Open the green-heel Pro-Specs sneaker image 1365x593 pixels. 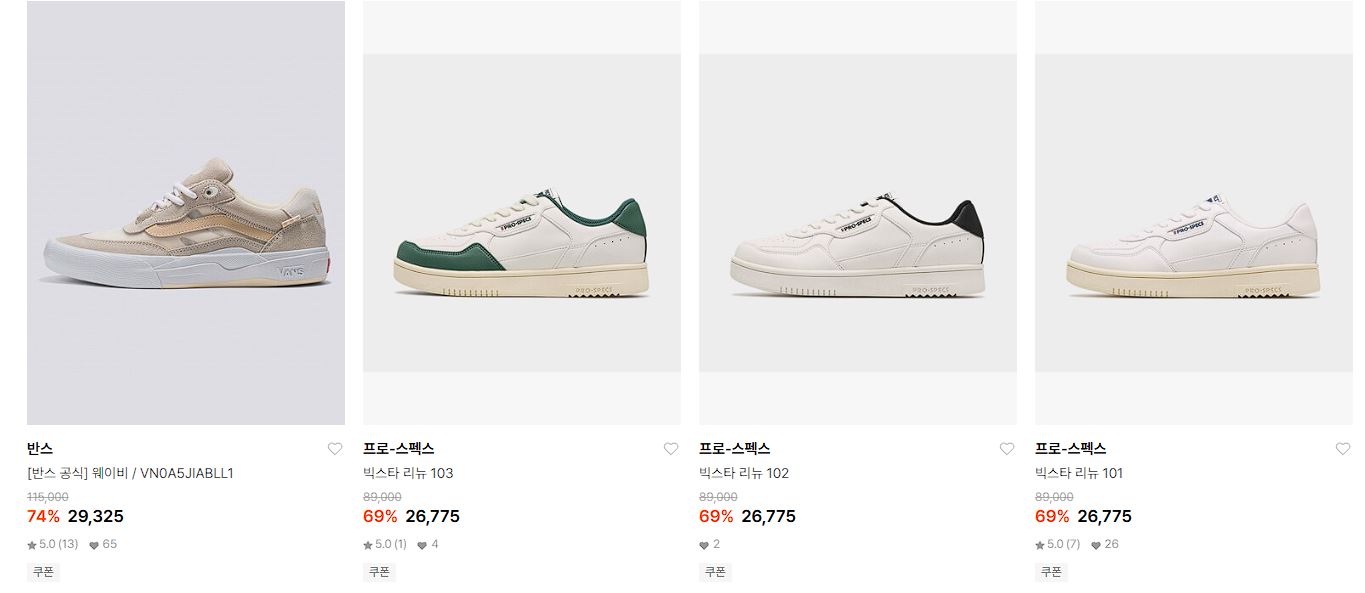[x=522, y=213]
